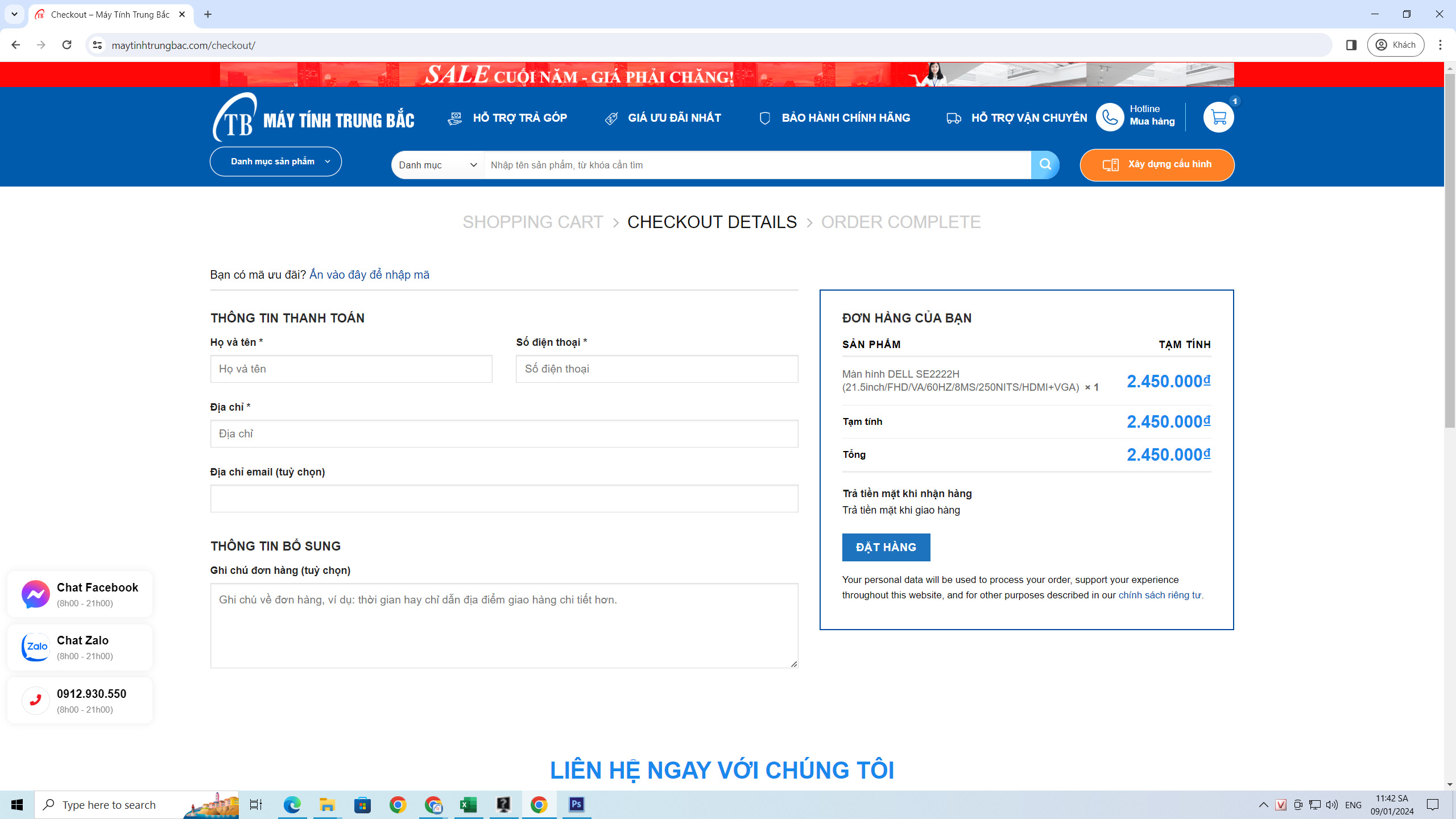Click the Họ và tên input field
This screenshot has height=819, width=1456.
(351, 369)
